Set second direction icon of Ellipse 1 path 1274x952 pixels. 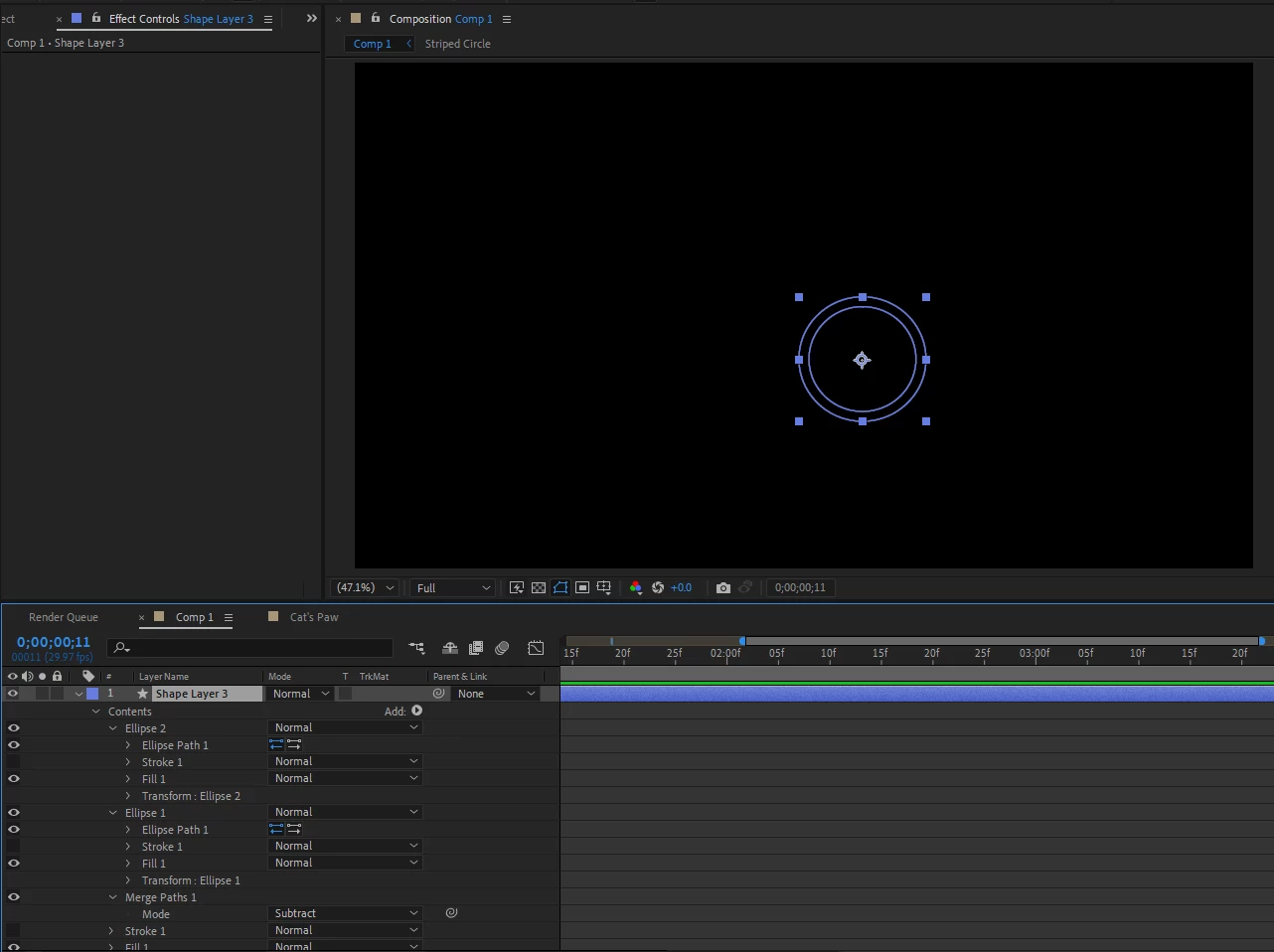click(x=294, y=828)
